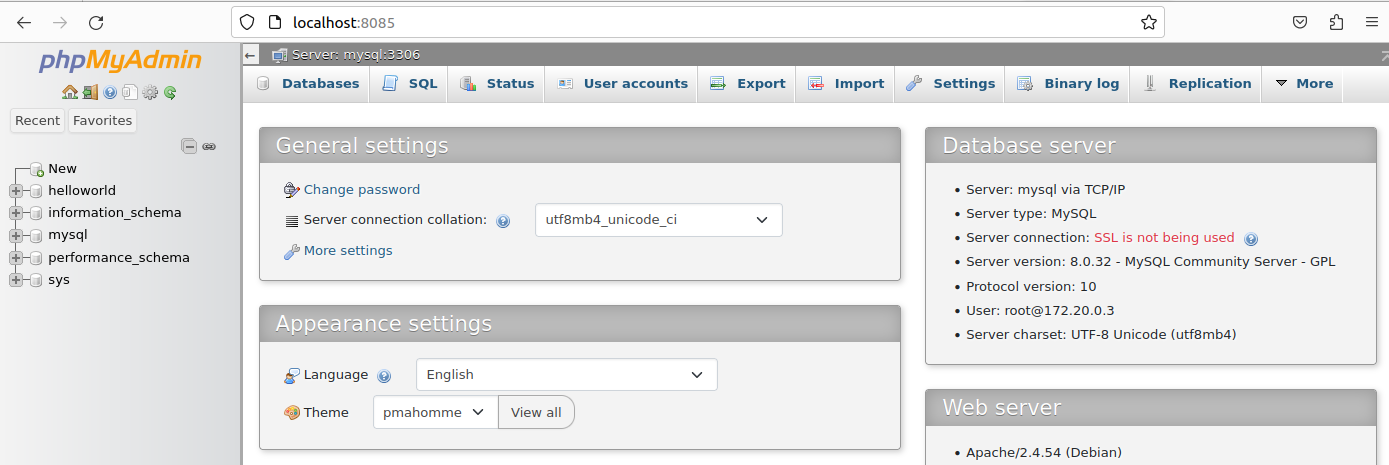Click the Log out door icon

90,92
